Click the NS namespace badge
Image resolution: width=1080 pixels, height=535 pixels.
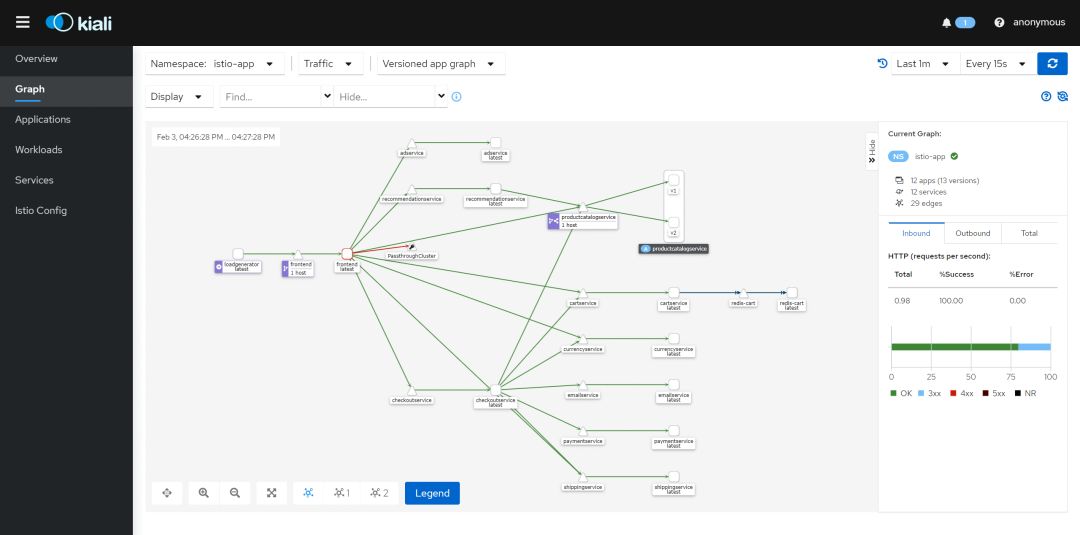898,156
